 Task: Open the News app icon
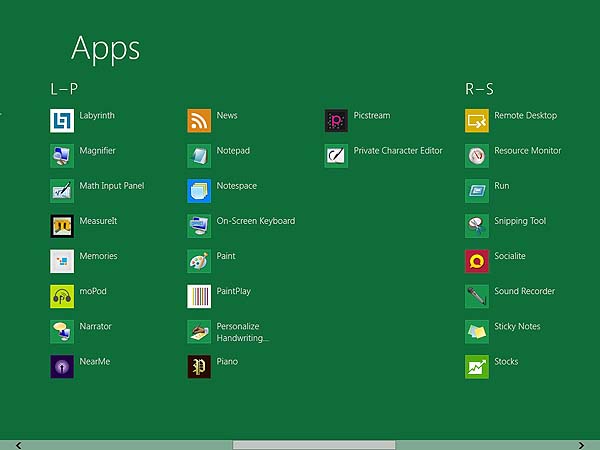[199, 121]
